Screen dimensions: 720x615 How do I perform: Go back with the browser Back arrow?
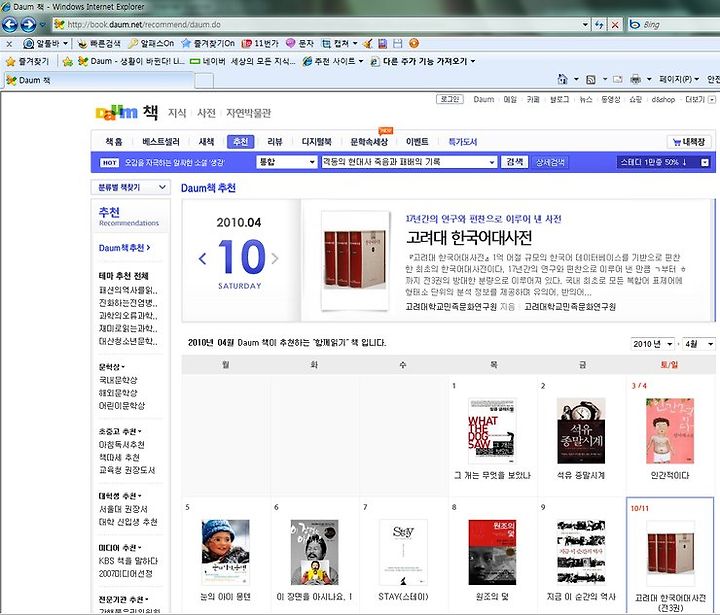click(x=10, y=24)
